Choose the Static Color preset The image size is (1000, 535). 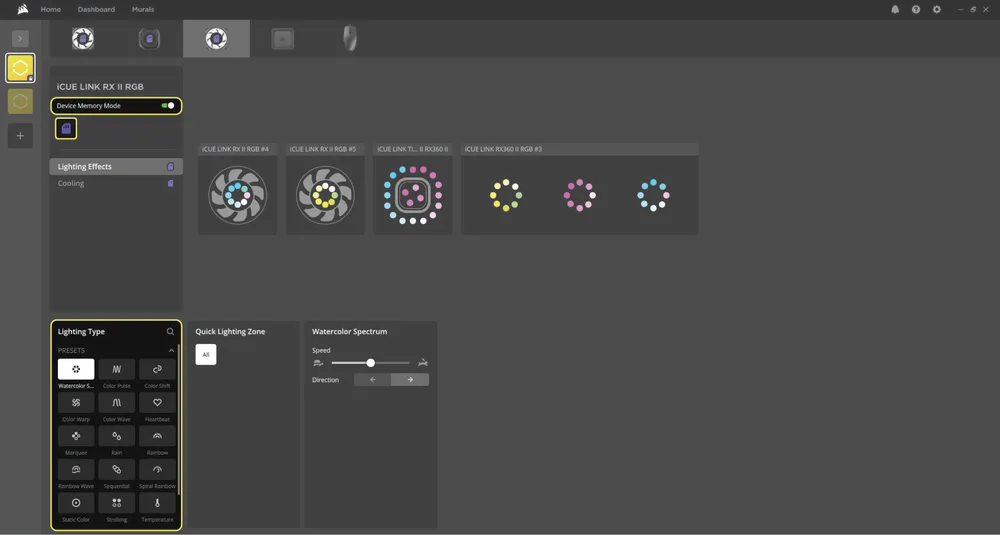(76, 503)
